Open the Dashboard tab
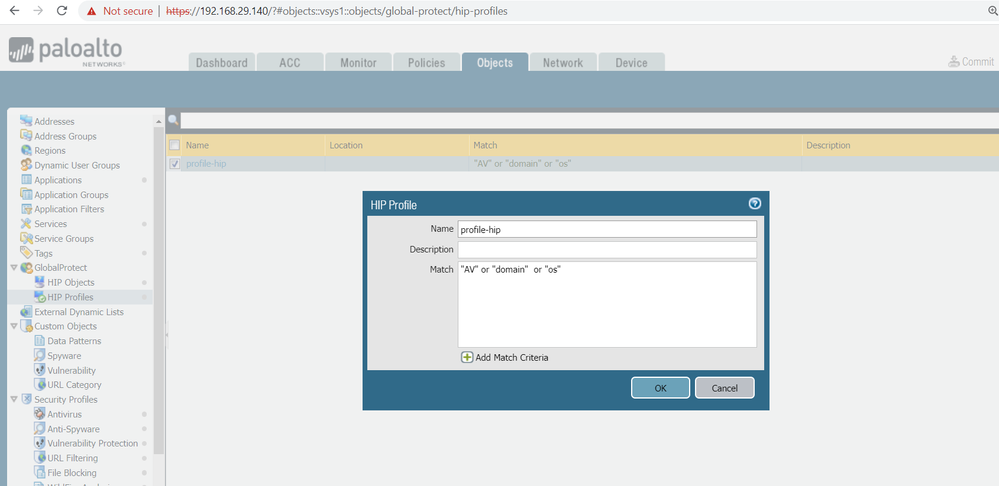Screen dimensions: 999x486 coord(222,62)
